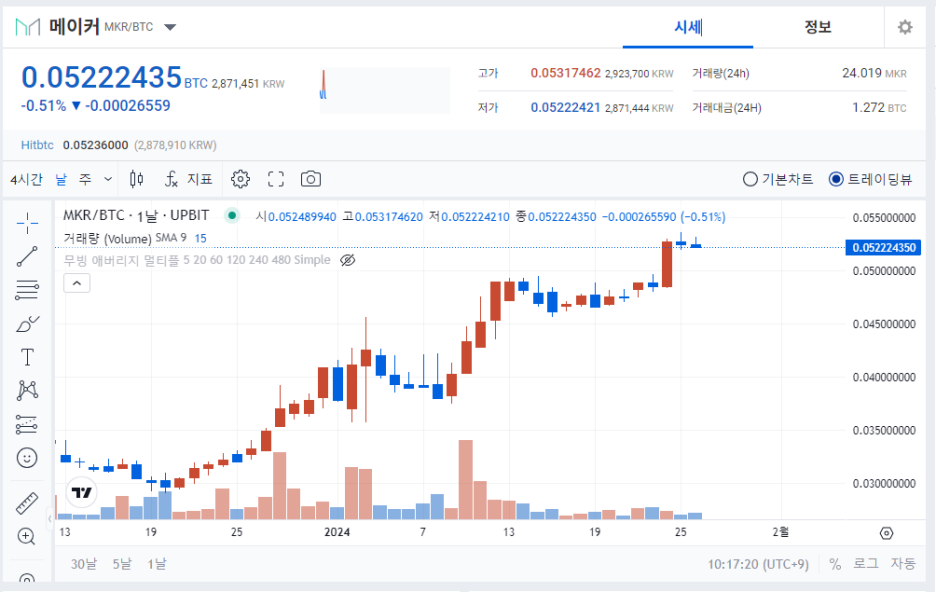Select the 기본차트 radio option
936x592 pixels.
(778, 179)
